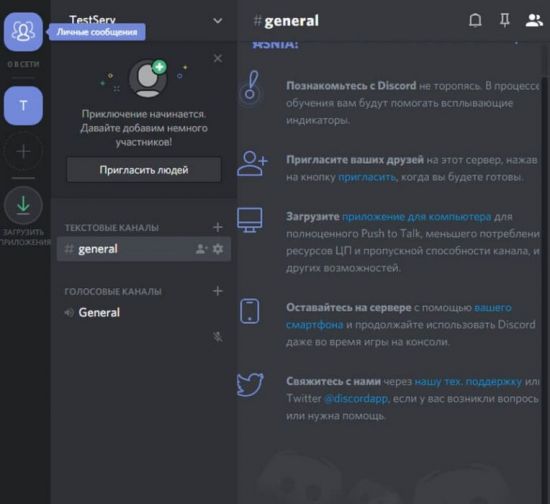The width and height of the screenshot is (550, 504).
Task: Open the @discordapp Twitter link
Action: click(356, 399)
